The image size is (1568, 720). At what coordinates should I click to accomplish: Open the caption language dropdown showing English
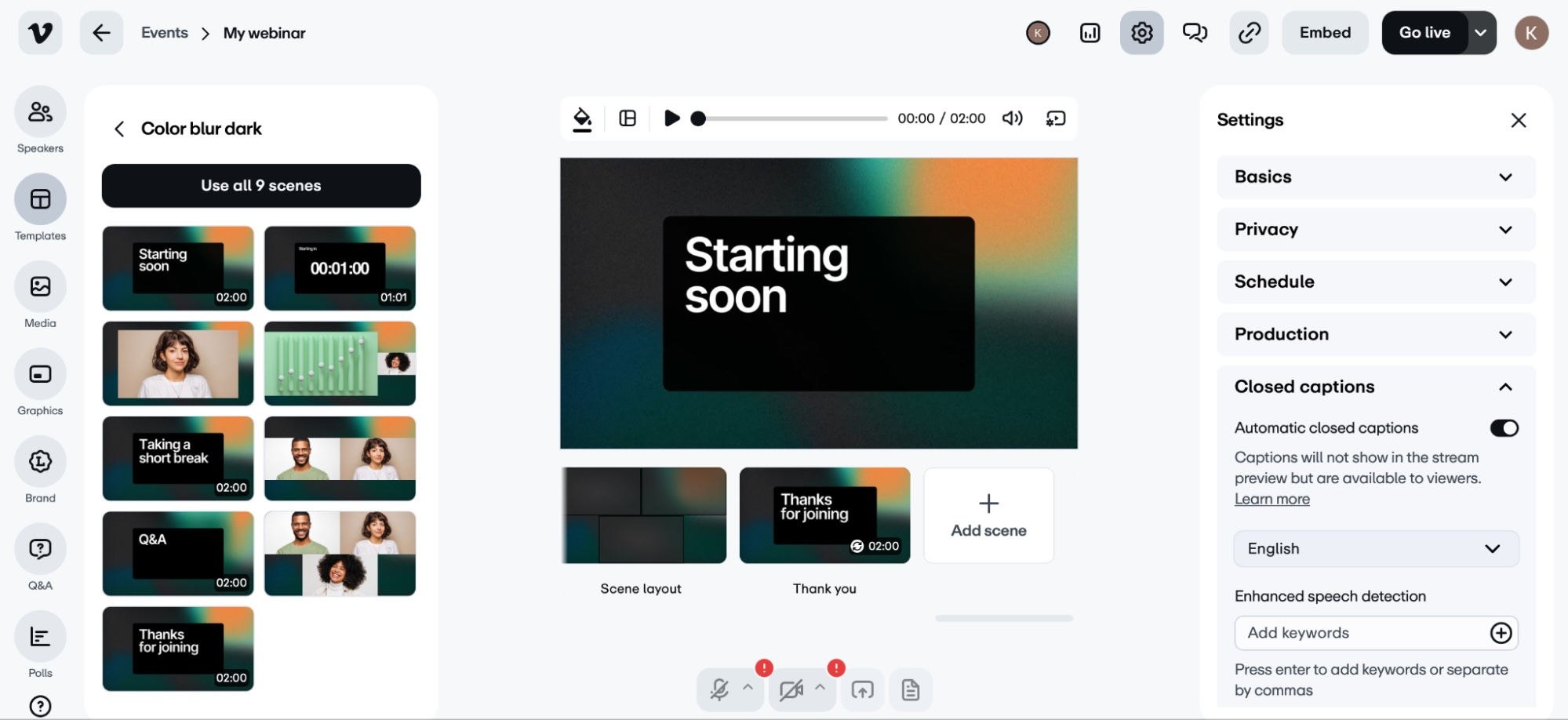[x=1375, y=548]
